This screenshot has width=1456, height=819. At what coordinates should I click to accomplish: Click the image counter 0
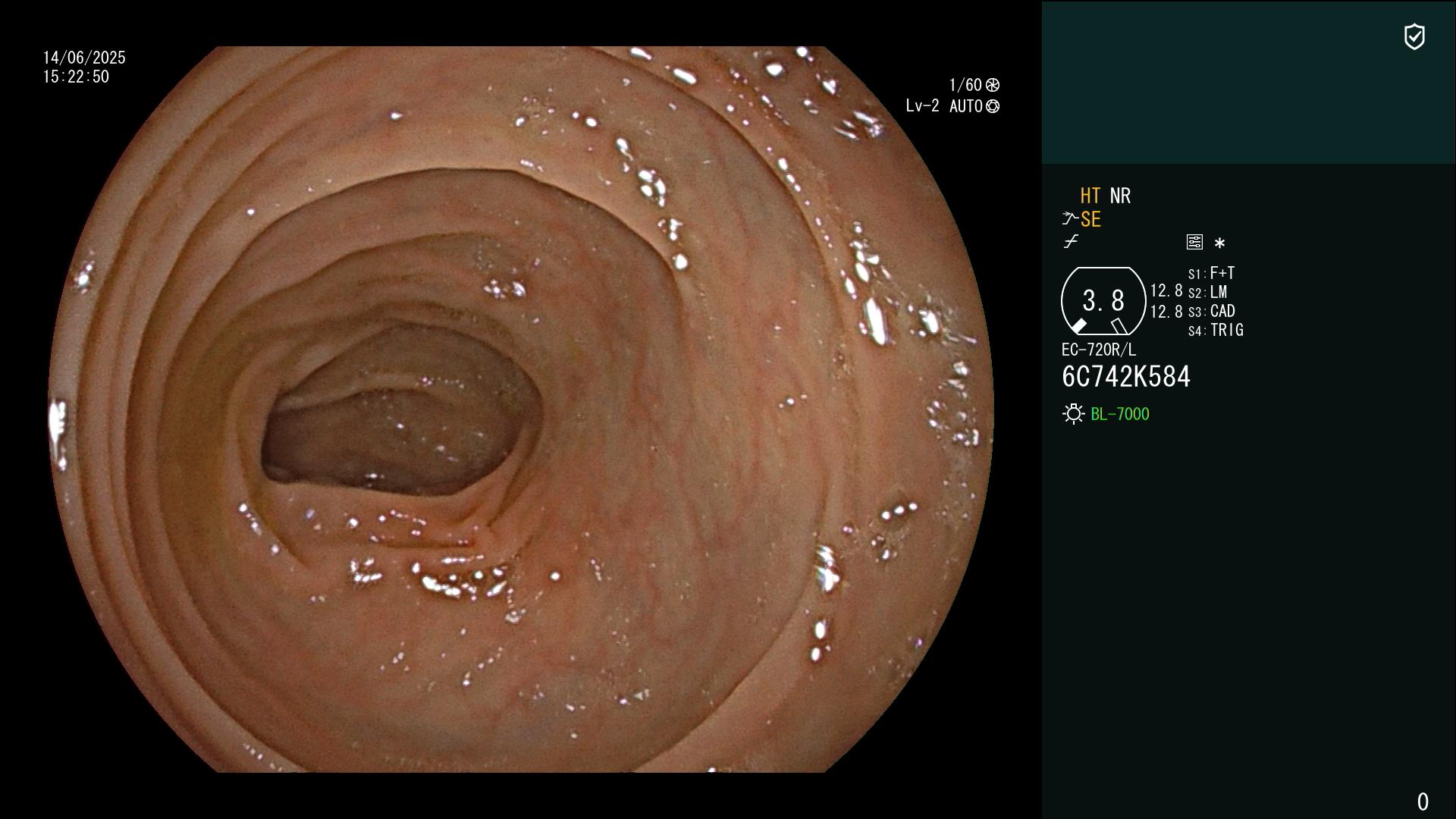point(1423,802)
